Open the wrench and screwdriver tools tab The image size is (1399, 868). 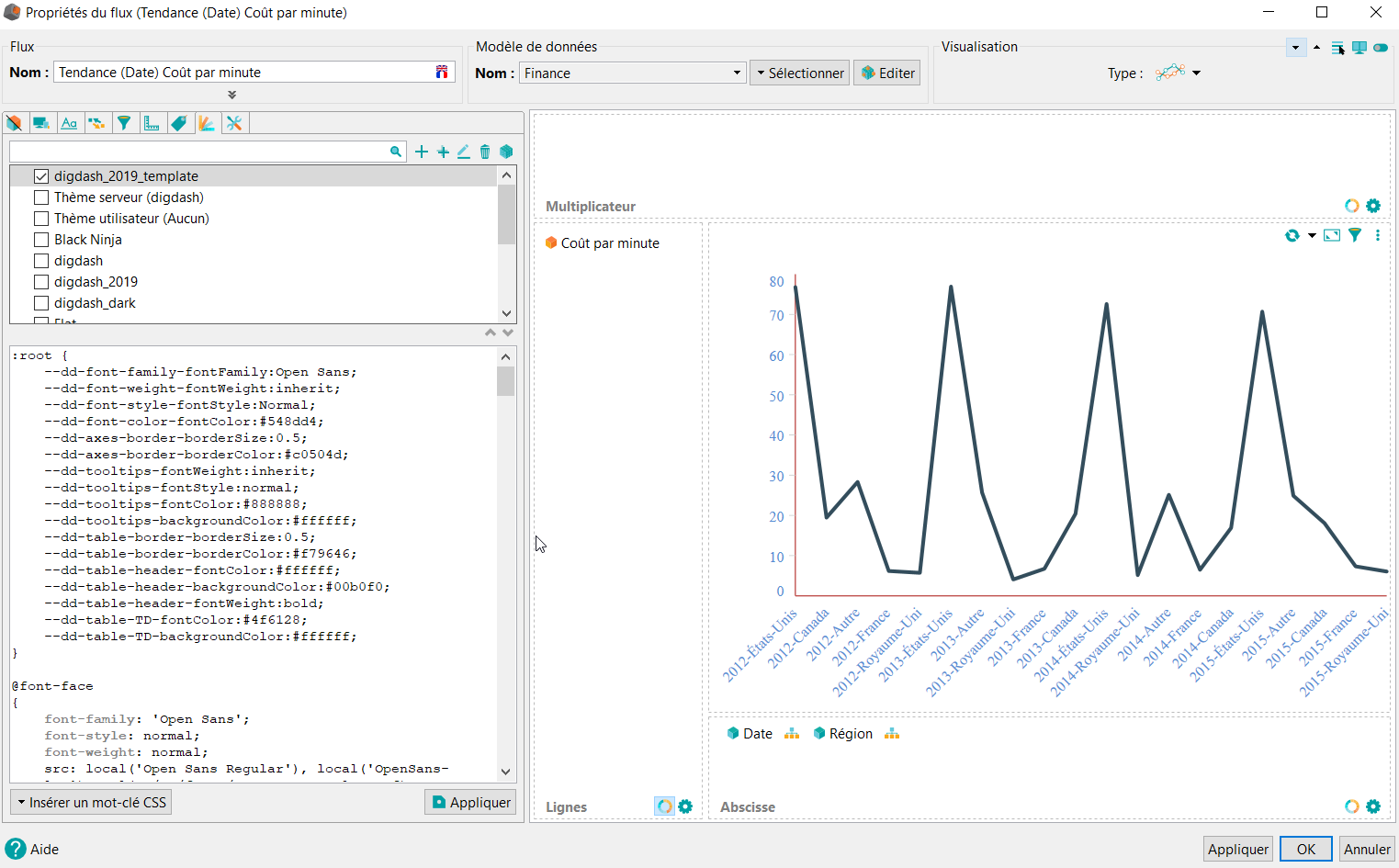click(234, 123)
